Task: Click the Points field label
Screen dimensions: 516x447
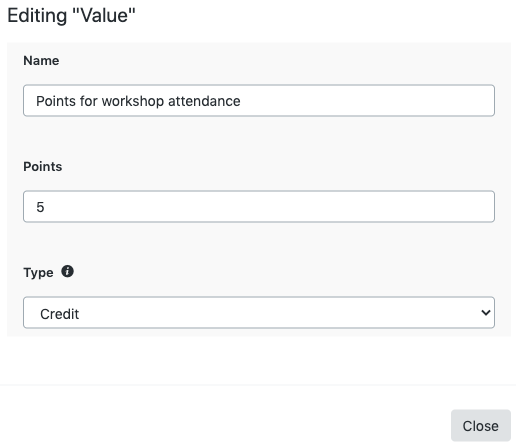Action: (43, 167)
